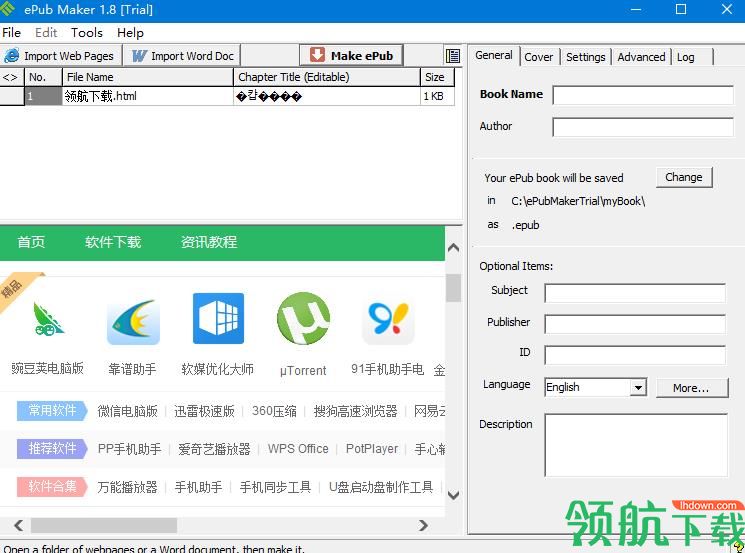The image size is (745, 553).
Task: Click the 迅雷极速版 link
Action: point(204,411)
